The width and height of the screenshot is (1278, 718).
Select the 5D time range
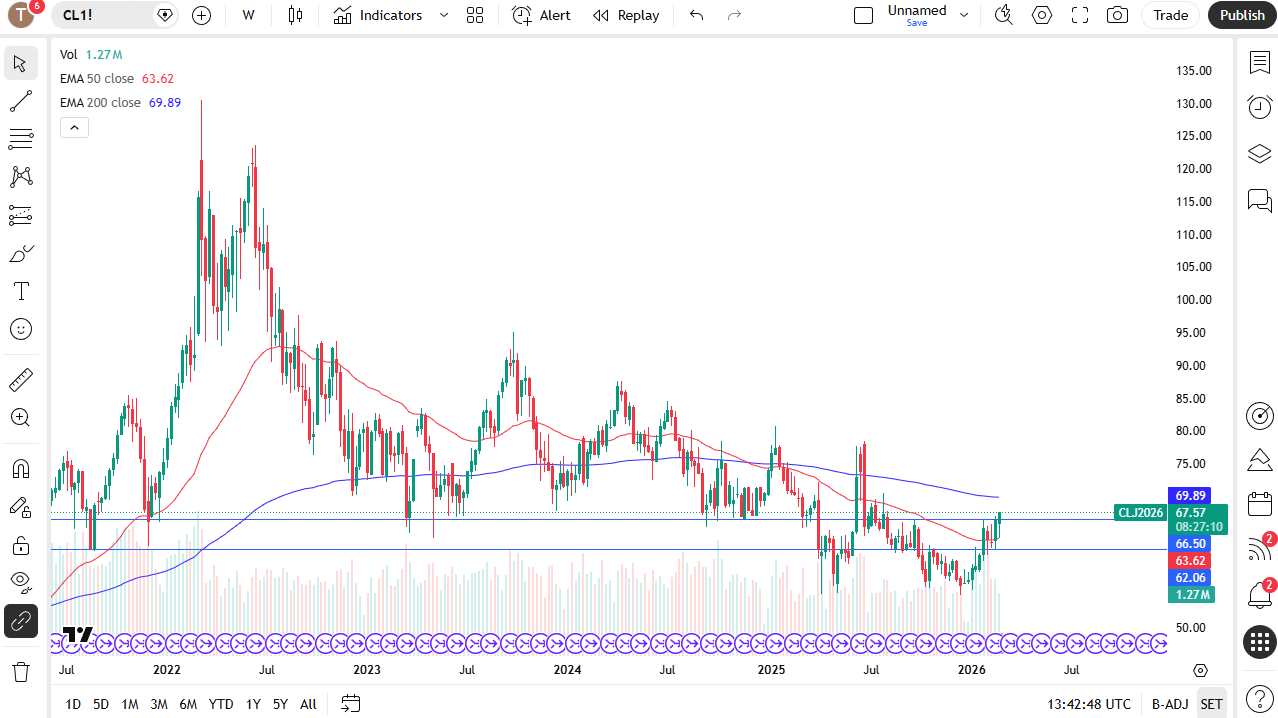pos(101,704)
